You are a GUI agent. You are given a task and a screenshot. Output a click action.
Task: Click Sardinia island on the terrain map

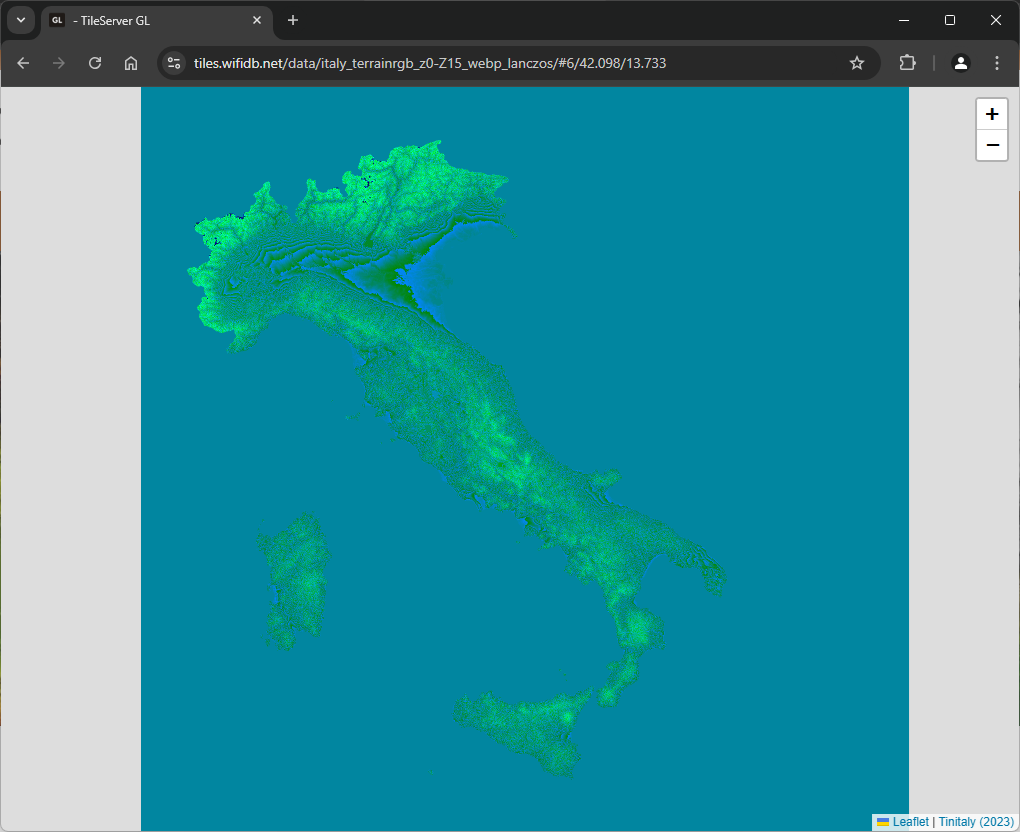(x=296, y=580)
